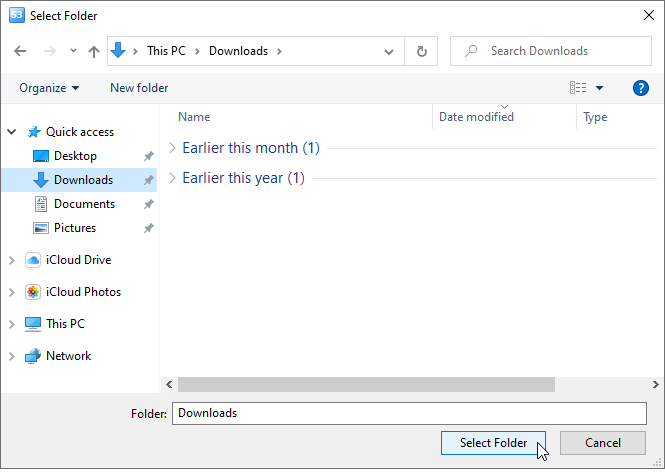Select This PC in the sidebar
Viewport: 665px width, 474px height.
[x=65, y=324]
